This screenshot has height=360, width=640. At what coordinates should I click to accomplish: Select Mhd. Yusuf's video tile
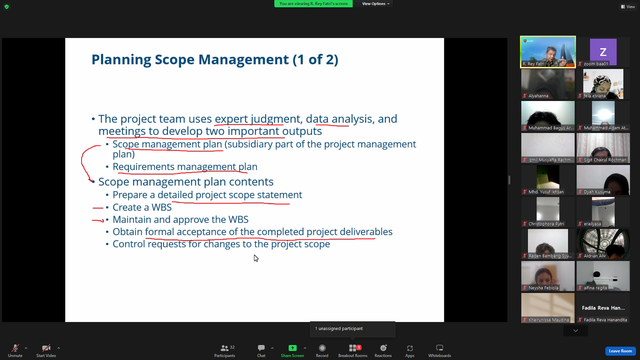pos(548,180)
